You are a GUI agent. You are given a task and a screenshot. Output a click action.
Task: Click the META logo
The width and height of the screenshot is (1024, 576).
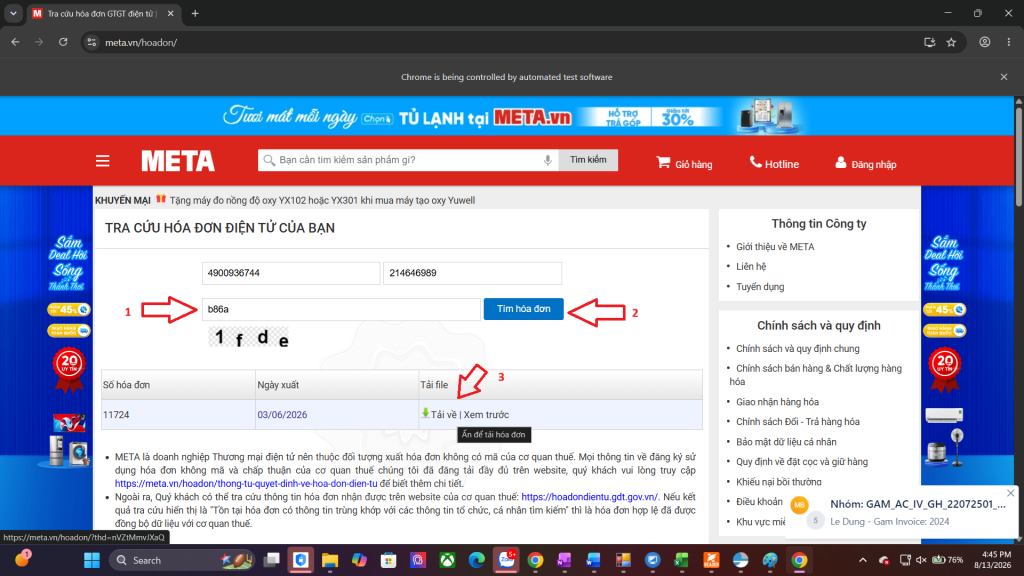pyautogui.click(x=178, y=161)
